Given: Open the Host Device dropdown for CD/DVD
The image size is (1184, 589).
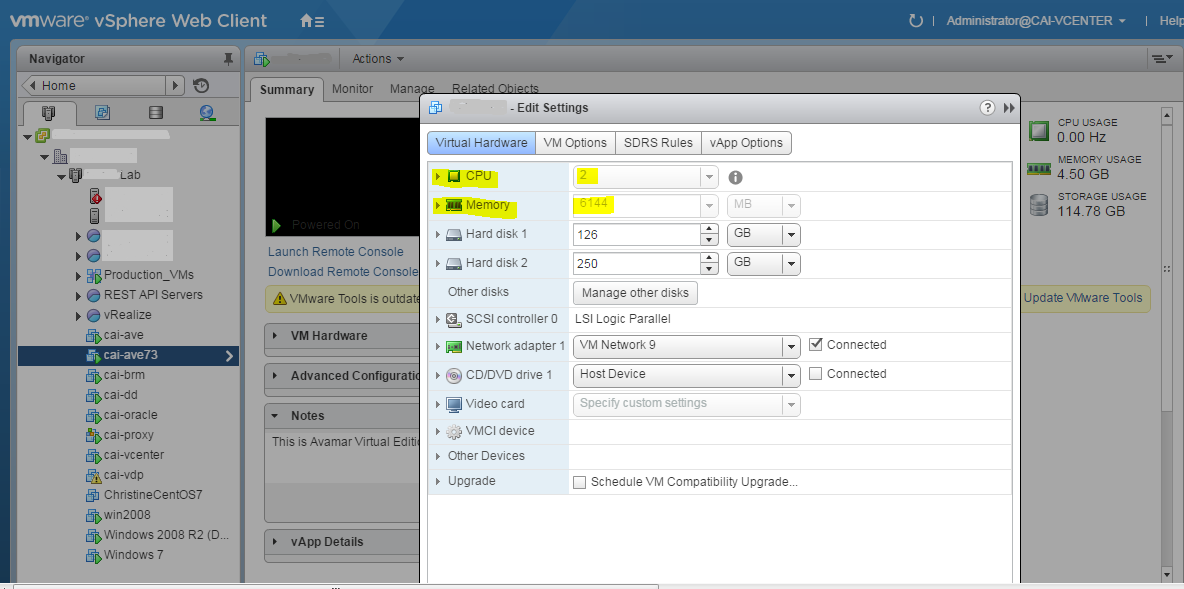Looking at the screenshot, I should point(790,374).
